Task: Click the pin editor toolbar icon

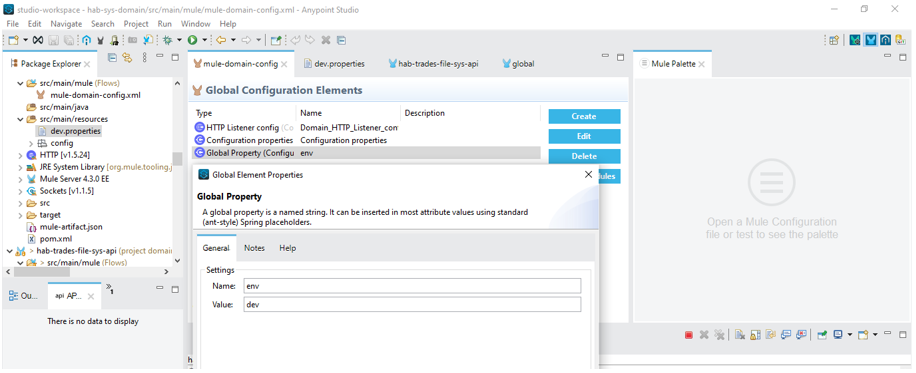Action: tap(276, 40)
